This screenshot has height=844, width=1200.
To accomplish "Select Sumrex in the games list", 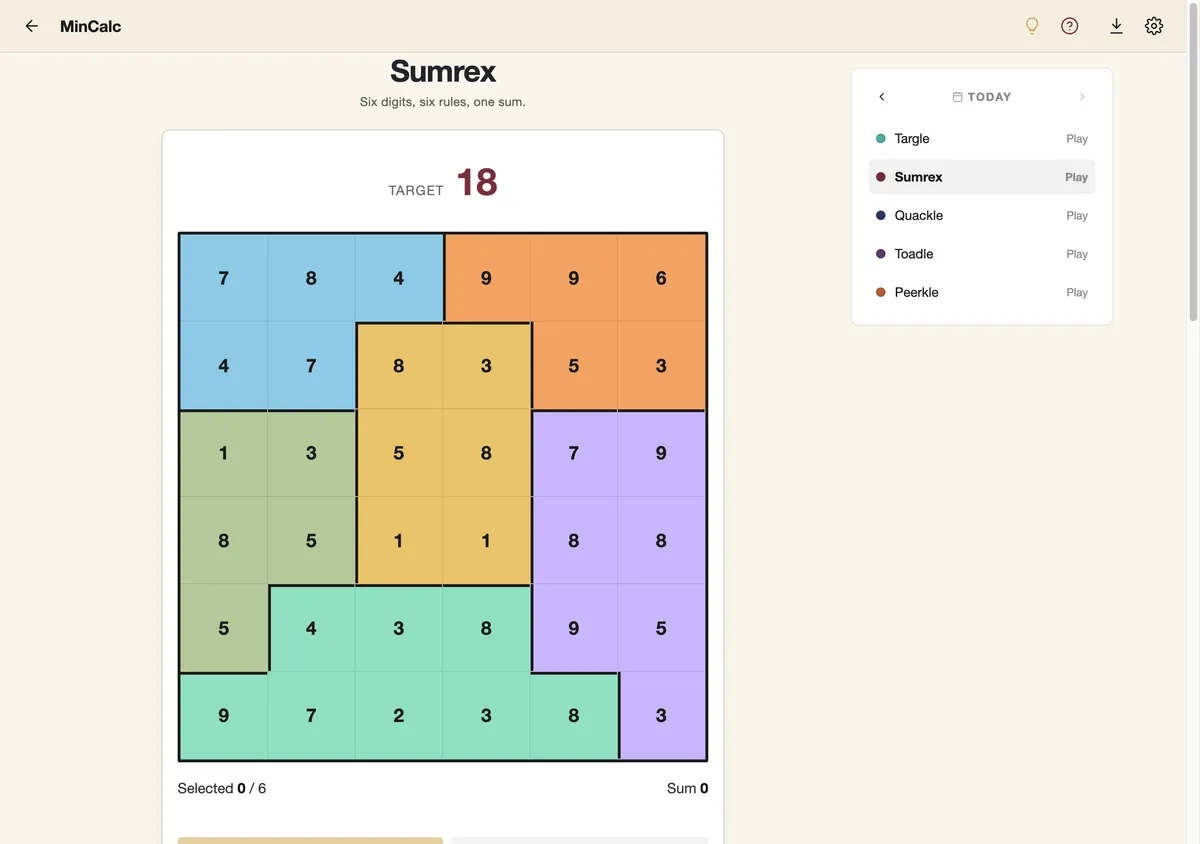I will click(x=982, y=177).
